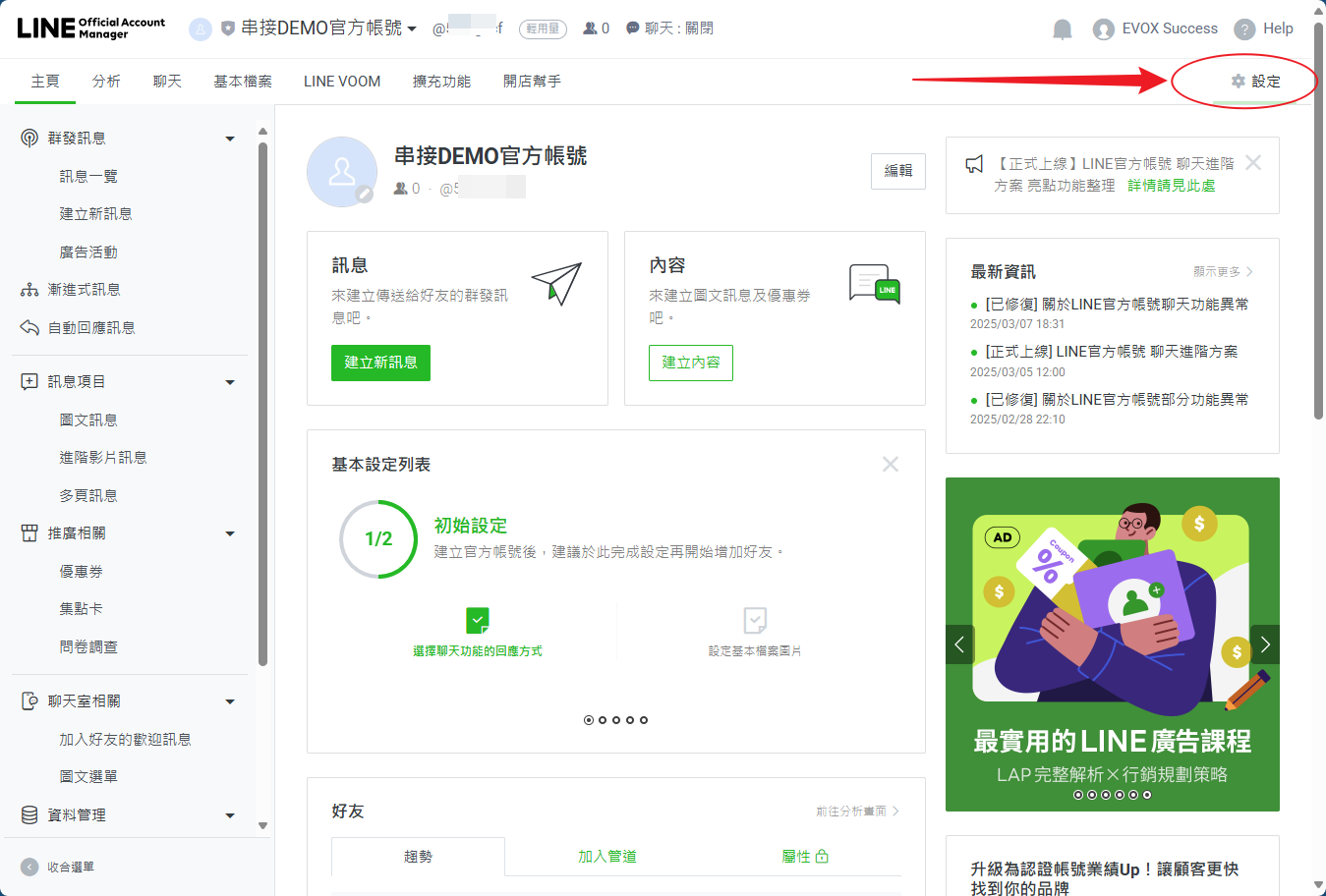The height and width of the screenshot is (896, 1326).
Task: Select the first ad banner dot
Action: [x=1078, y=795]
